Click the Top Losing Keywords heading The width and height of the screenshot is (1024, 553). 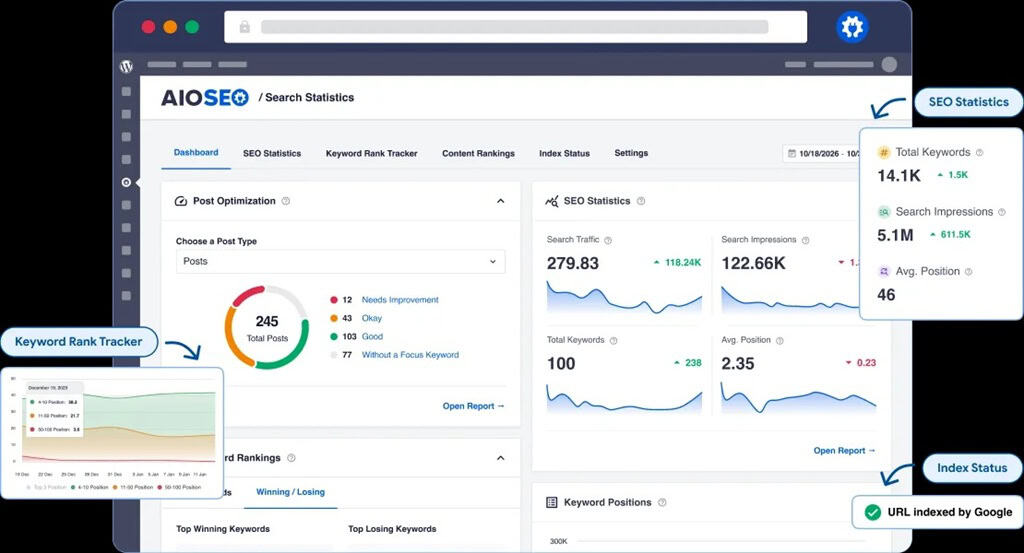(x=392, y=529)
